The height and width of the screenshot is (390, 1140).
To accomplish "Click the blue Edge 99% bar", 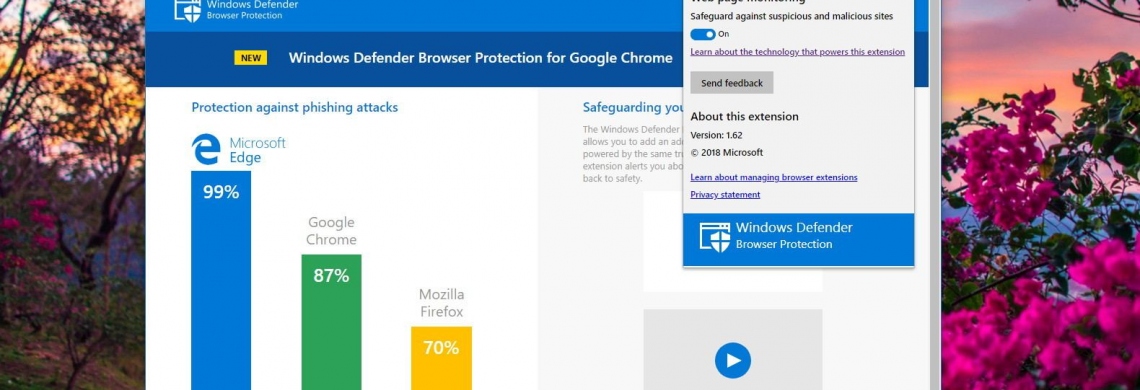I will 221,280.
